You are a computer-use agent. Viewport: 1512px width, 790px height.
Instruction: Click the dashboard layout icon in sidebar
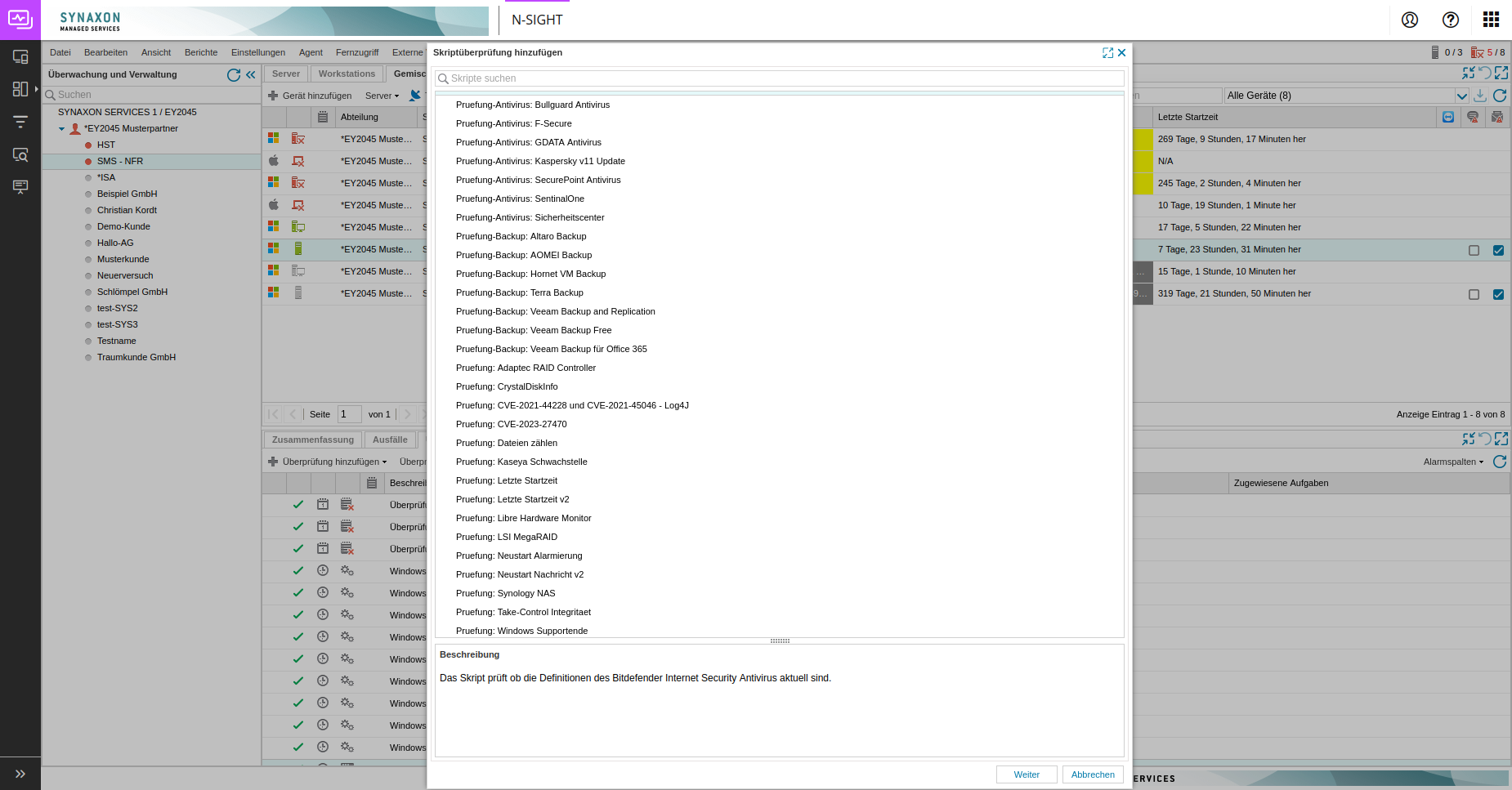(x=20, y=89)
